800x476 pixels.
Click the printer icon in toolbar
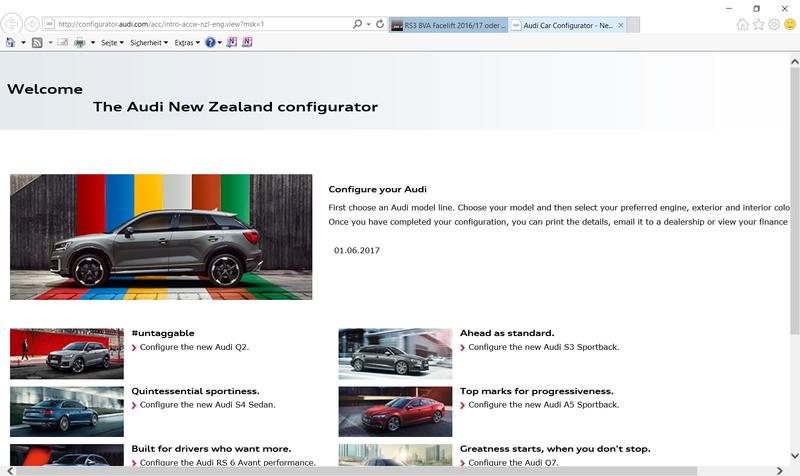coord(80,43)
